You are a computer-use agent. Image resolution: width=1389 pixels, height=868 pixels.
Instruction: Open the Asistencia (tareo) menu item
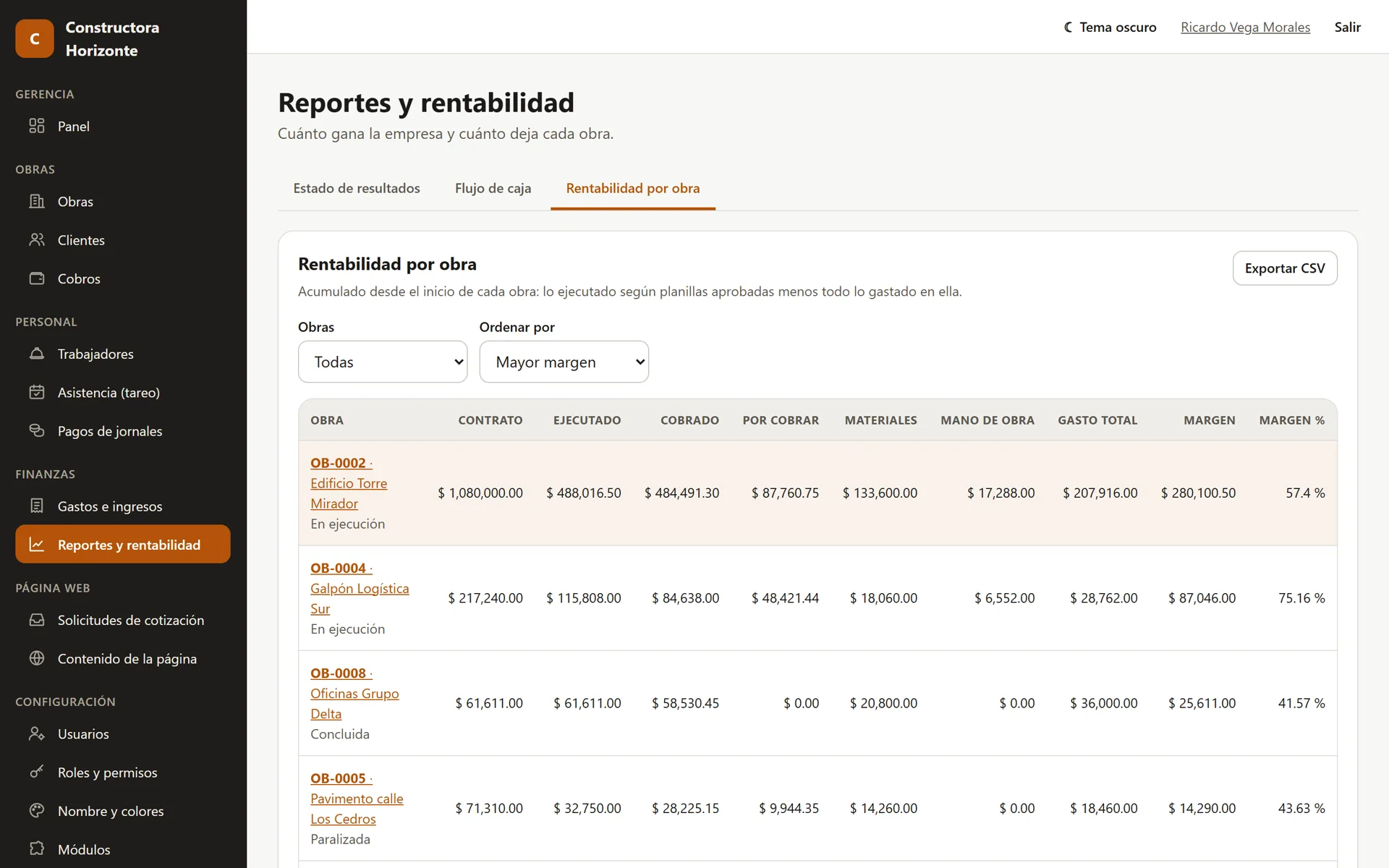[123, 392]
